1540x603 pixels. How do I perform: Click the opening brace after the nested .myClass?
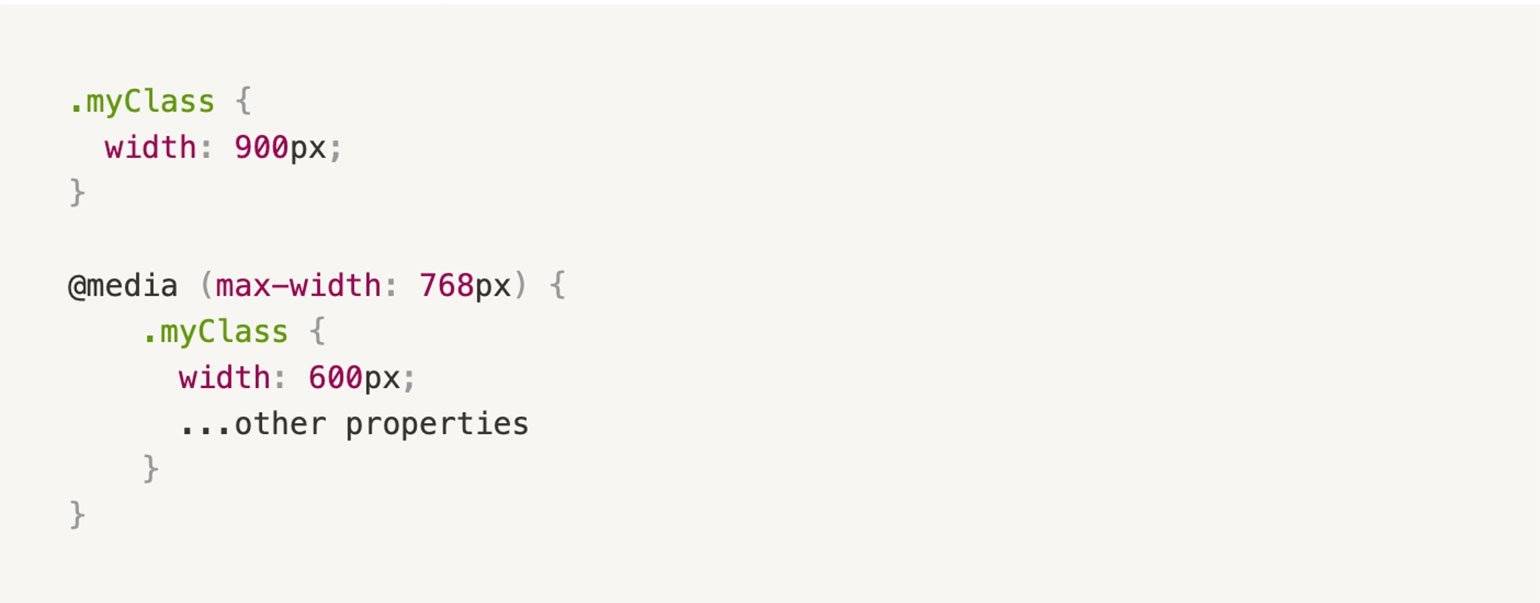317,332
